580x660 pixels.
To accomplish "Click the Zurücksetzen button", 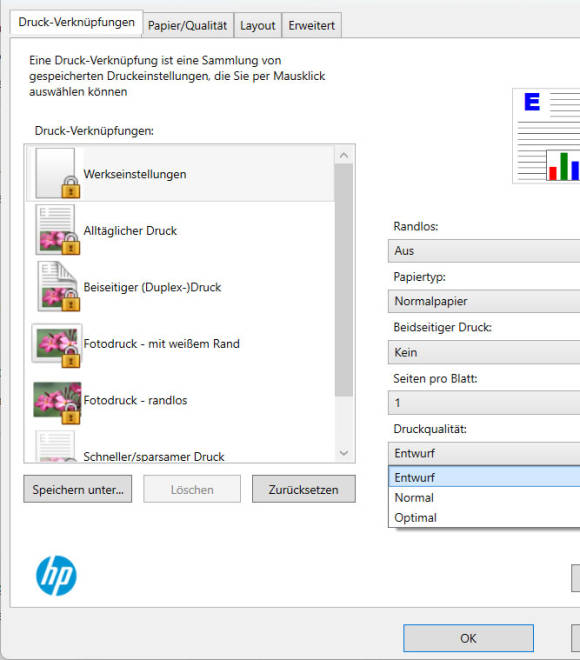I will tap(303, 489).
